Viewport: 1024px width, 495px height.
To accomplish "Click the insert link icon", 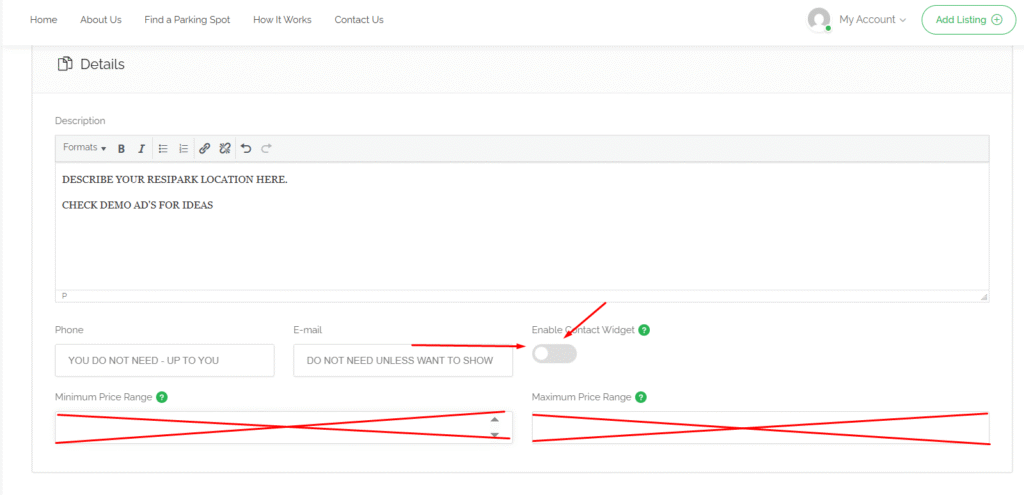I will [204, 149].
